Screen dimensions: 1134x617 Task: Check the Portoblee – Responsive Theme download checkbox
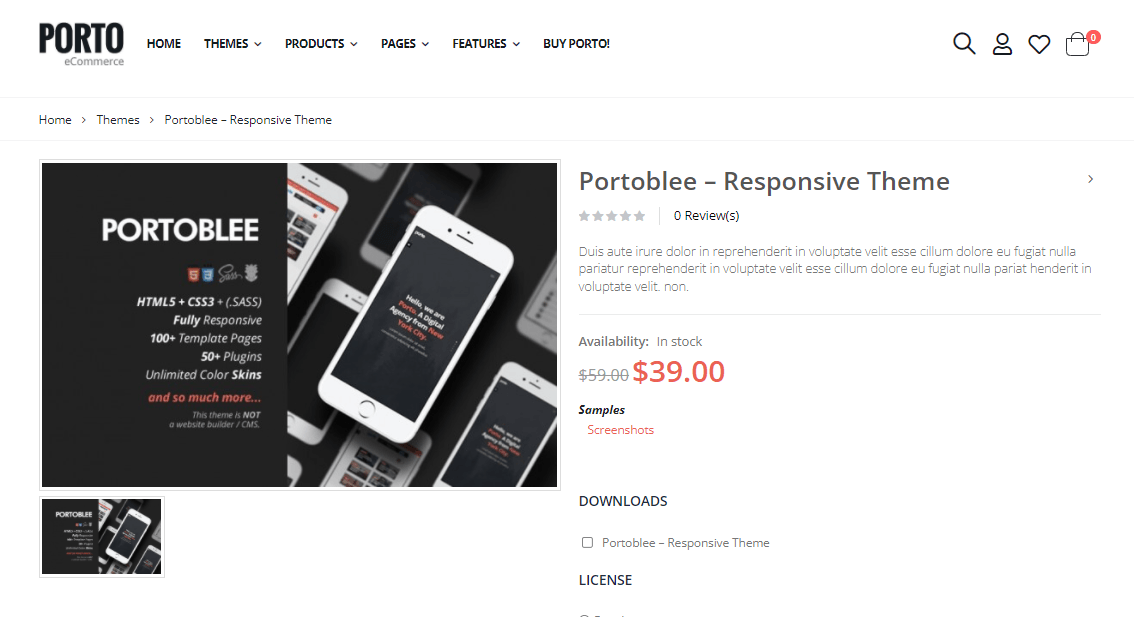click(x=587, y=542)
